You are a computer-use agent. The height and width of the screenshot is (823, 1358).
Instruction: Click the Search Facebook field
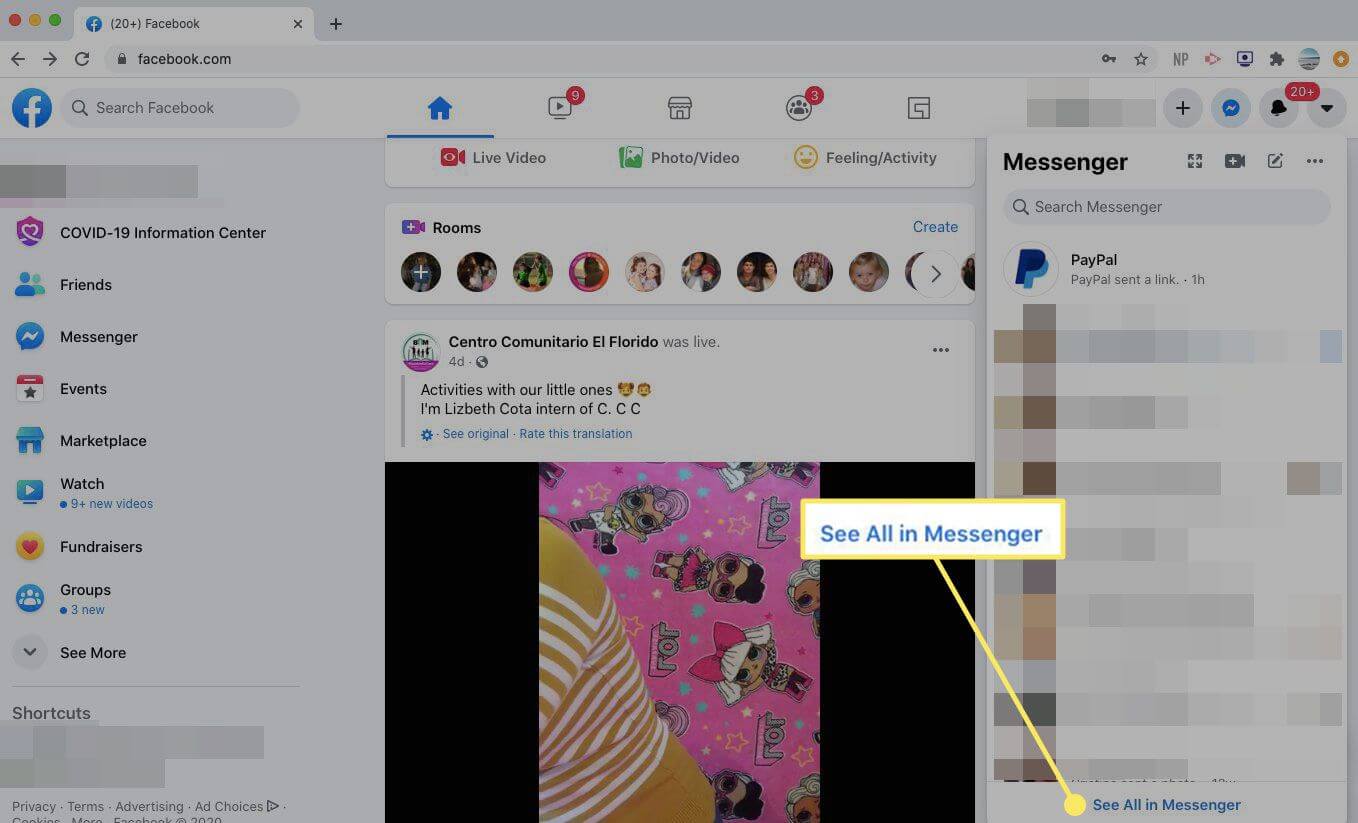point(180,108)
